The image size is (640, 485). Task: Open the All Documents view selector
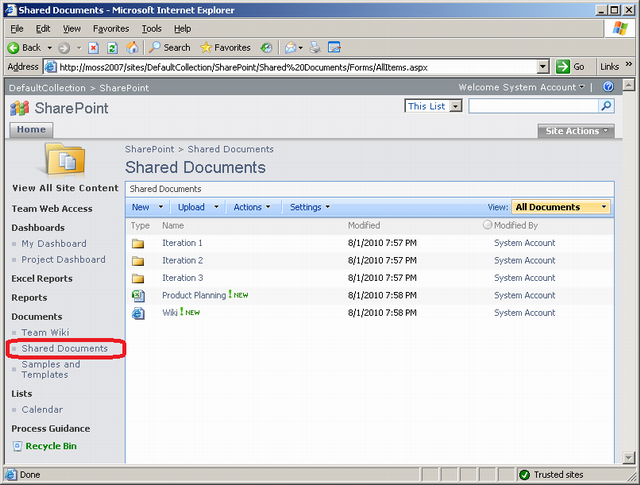click(x=561, y=207)
